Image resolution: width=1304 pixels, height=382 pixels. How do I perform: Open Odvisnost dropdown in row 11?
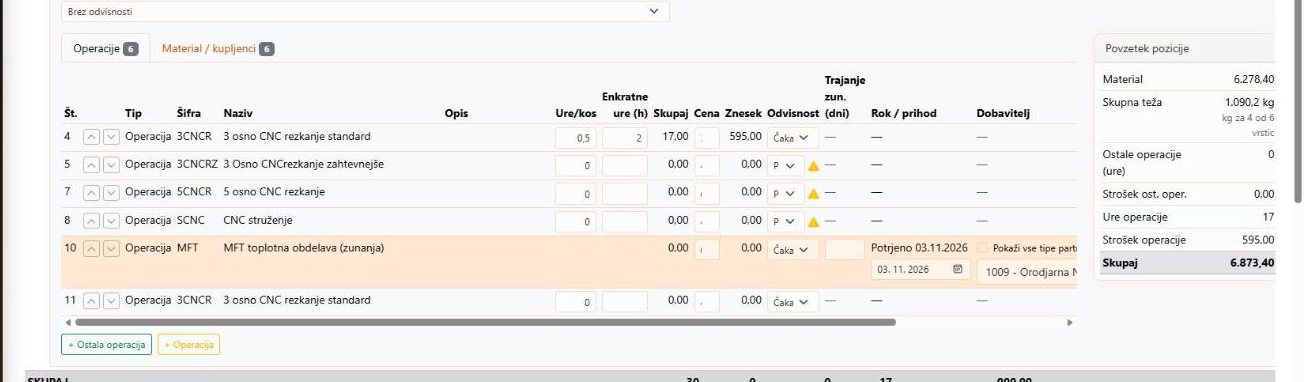coord(793,301)
